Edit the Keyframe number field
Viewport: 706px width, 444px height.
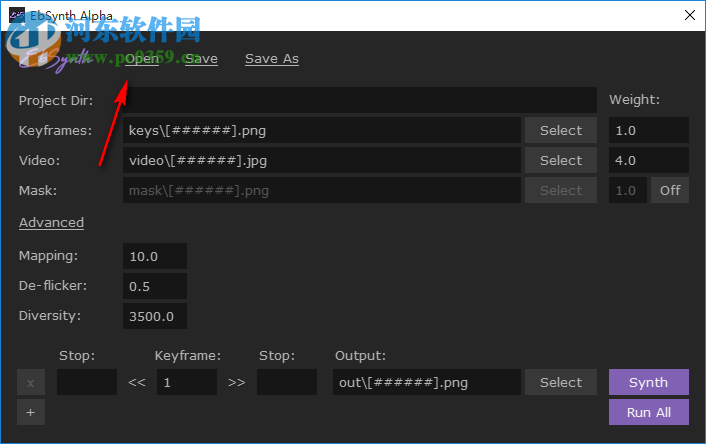(x=186, y=382)
